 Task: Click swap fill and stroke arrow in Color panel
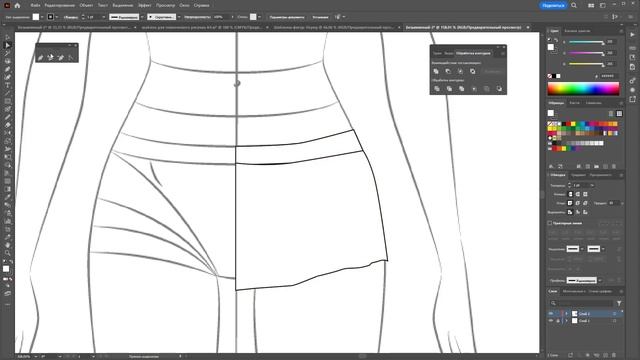[556, 40]
